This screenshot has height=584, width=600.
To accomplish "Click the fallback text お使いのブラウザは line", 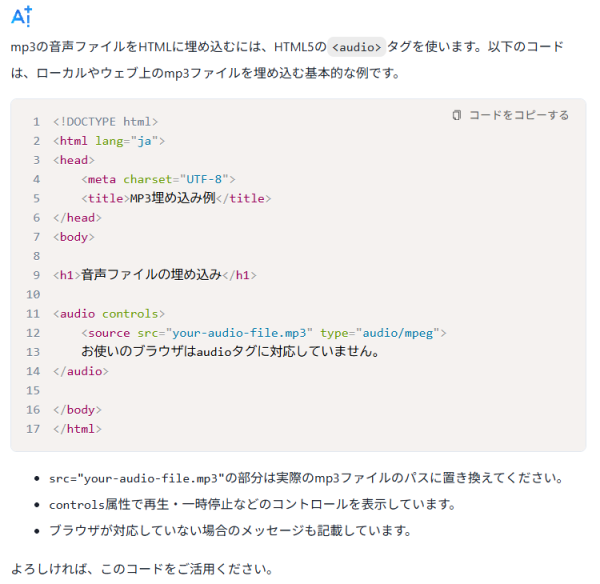I will [230, 352].
